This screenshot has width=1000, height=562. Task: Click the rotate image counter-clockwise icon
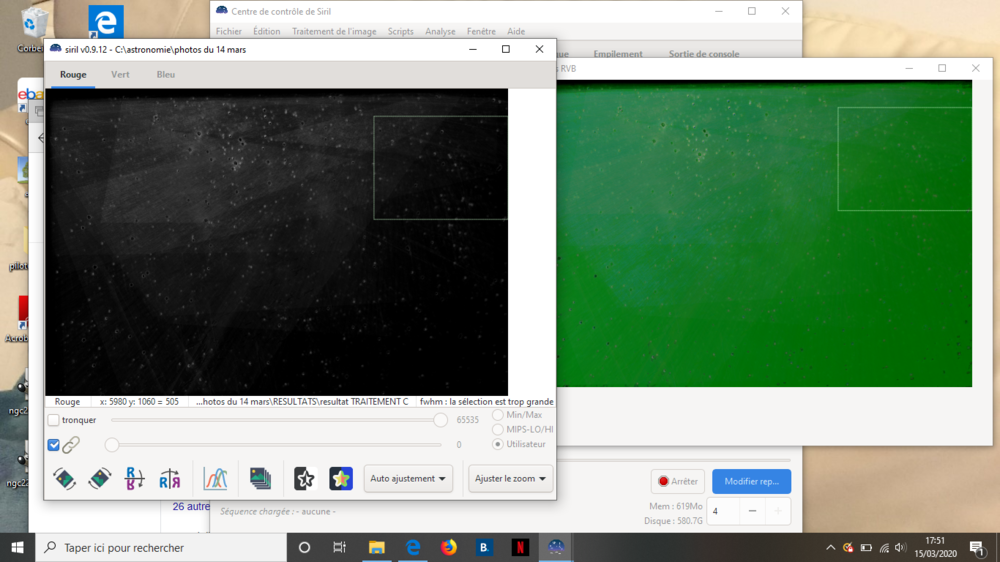64,478
